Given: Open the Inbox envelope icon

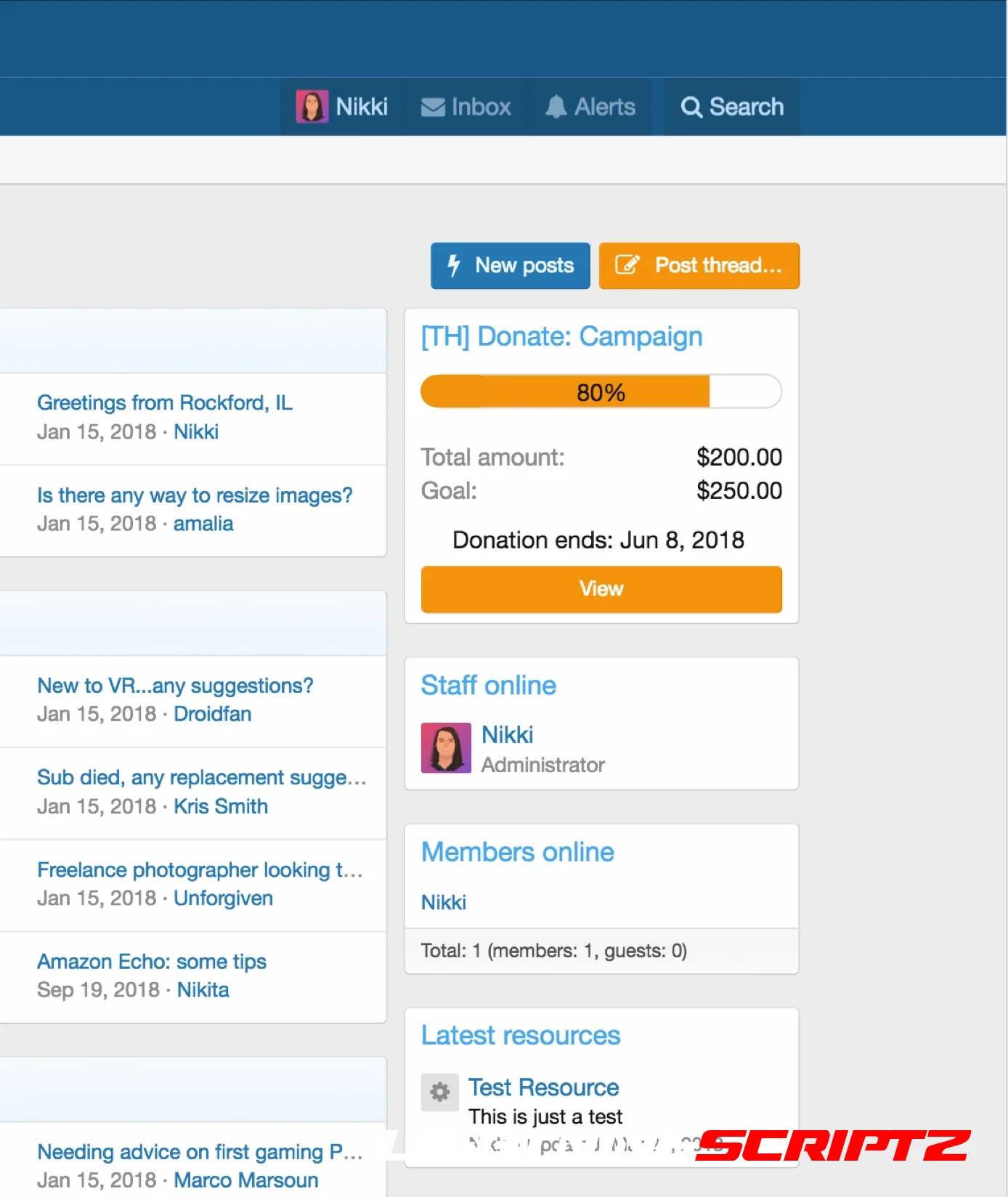Looking at the screenshot, I should tap(434, 107).
